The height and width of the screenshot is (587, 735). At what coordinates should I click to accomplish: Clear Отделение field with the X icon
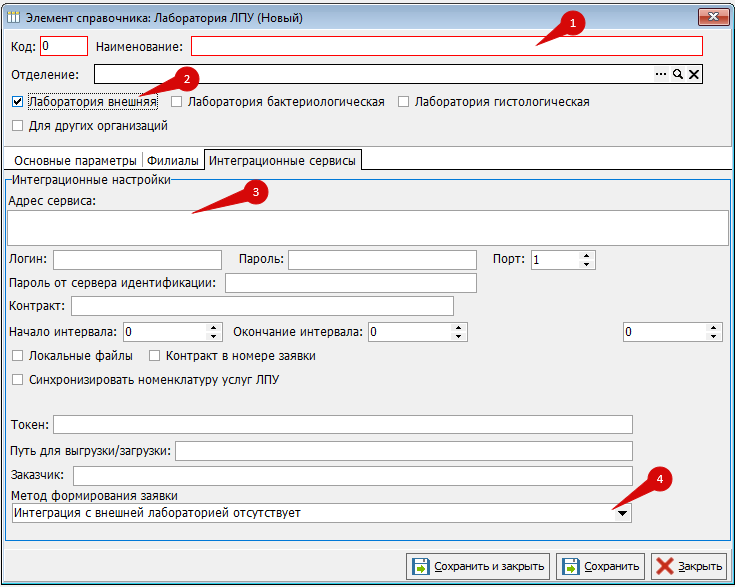pos(694,75)
